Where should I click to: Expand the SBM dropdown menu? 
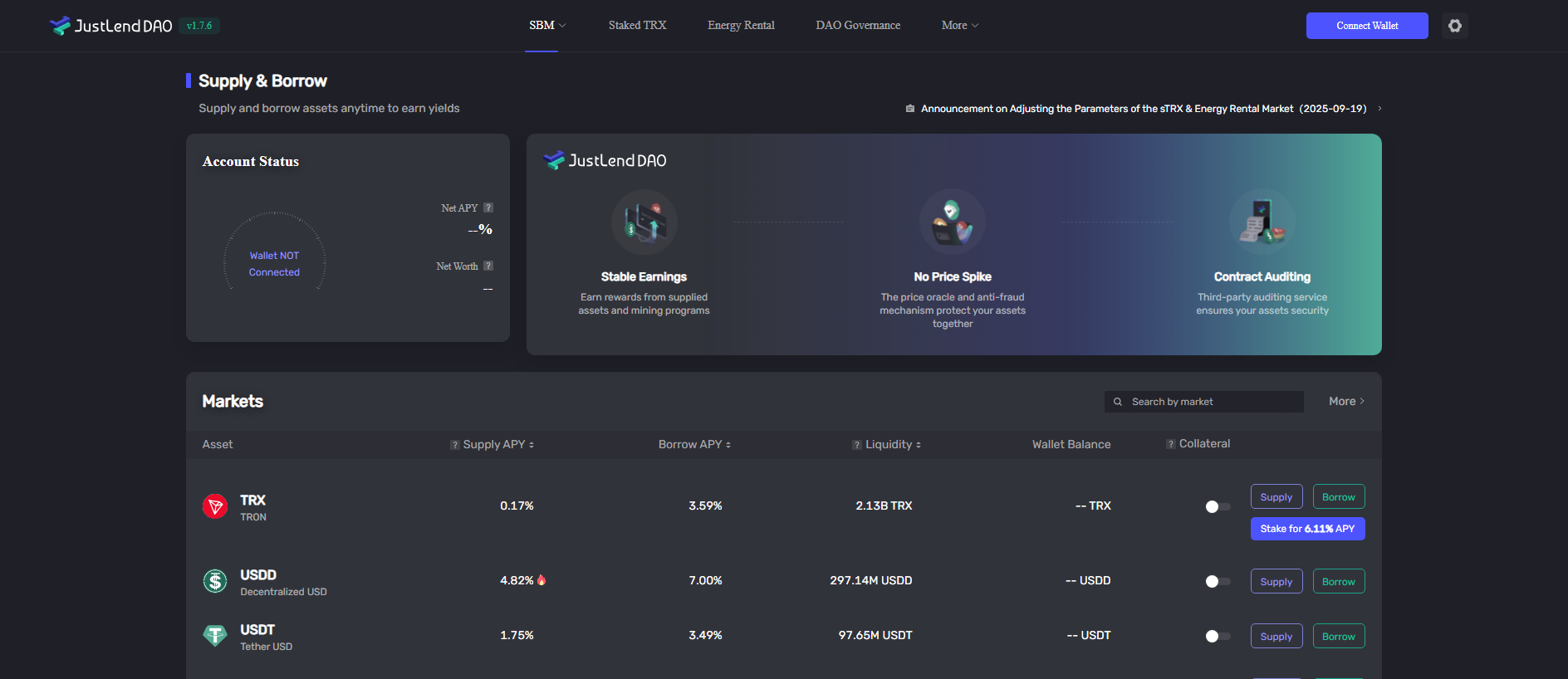pyautogui.click(x=547, y=26)
